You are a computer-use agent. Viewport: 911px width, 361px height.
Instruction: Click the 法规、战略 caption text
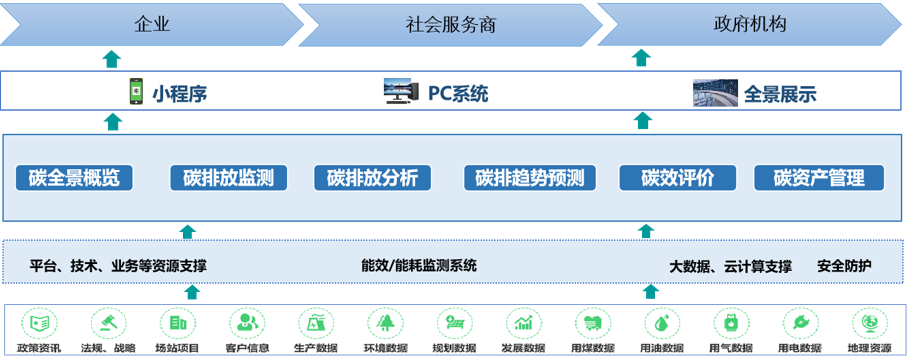click(x=108, y=348)
